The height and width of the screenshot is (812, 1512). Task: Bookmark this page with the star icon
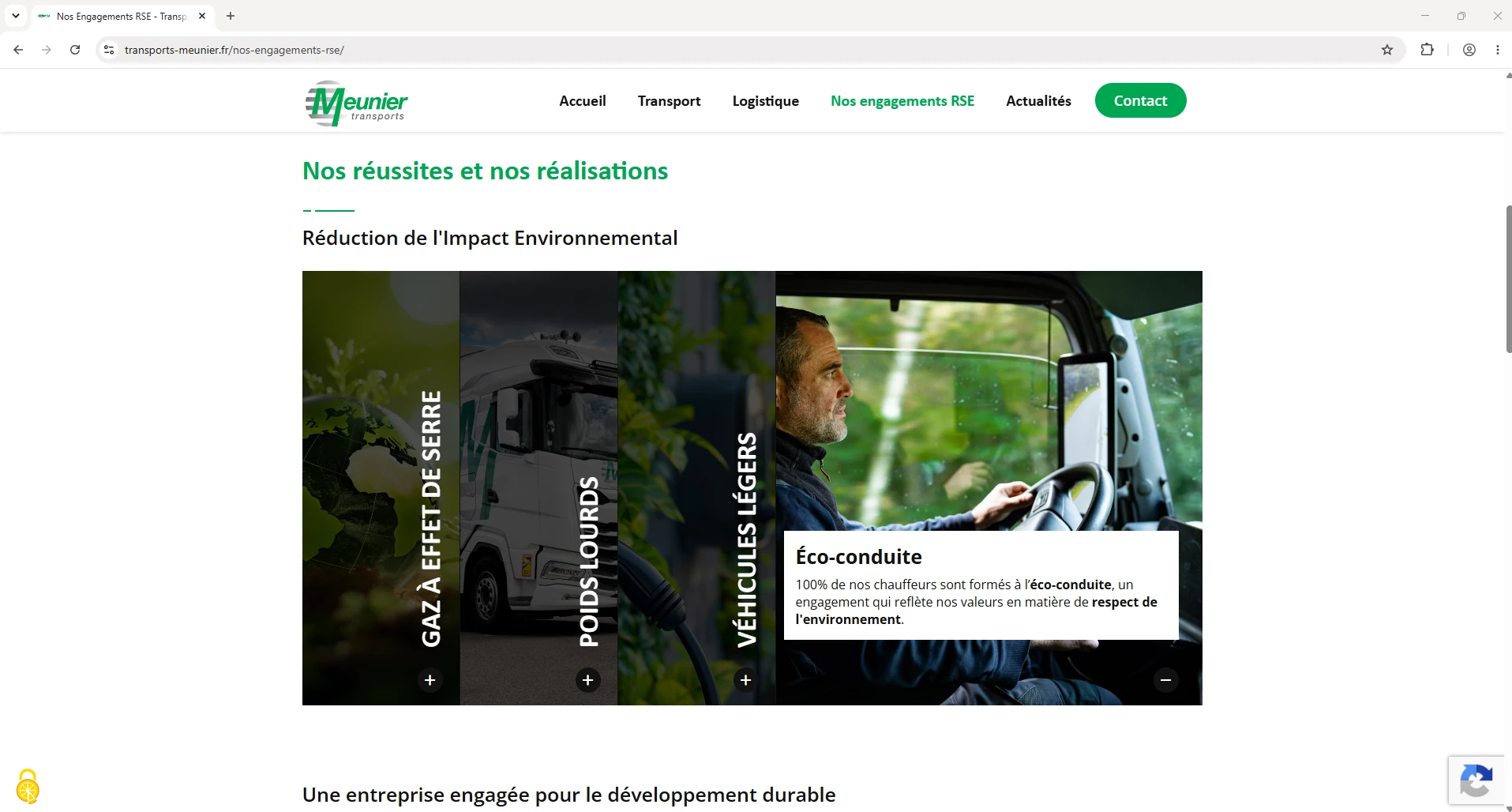coord(1387,50)
